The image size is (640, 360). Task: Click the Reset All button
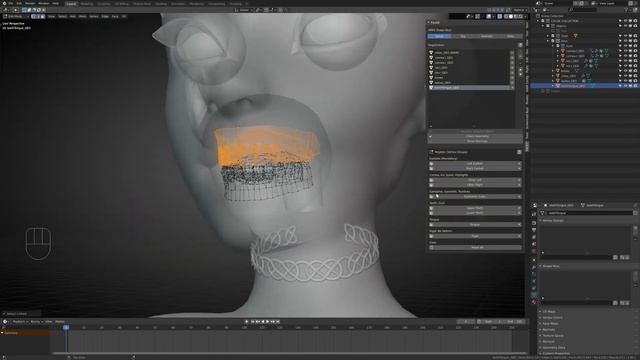[475, 247]
